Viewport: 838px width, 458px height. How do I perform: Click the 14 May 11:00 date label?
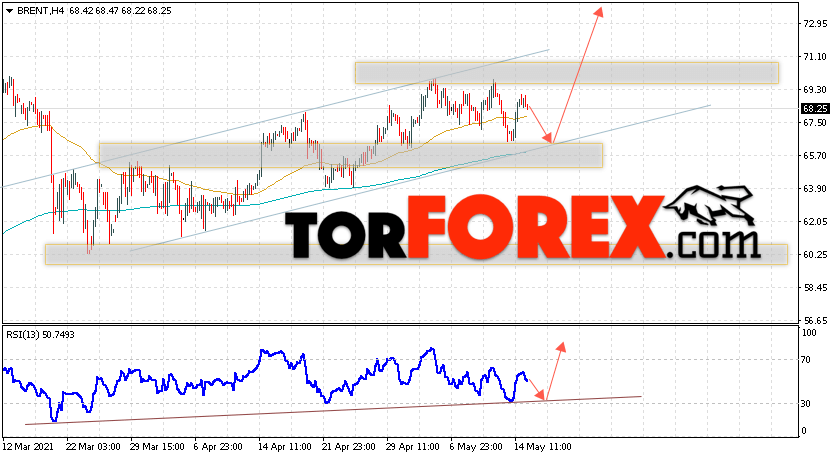(542, 446)
